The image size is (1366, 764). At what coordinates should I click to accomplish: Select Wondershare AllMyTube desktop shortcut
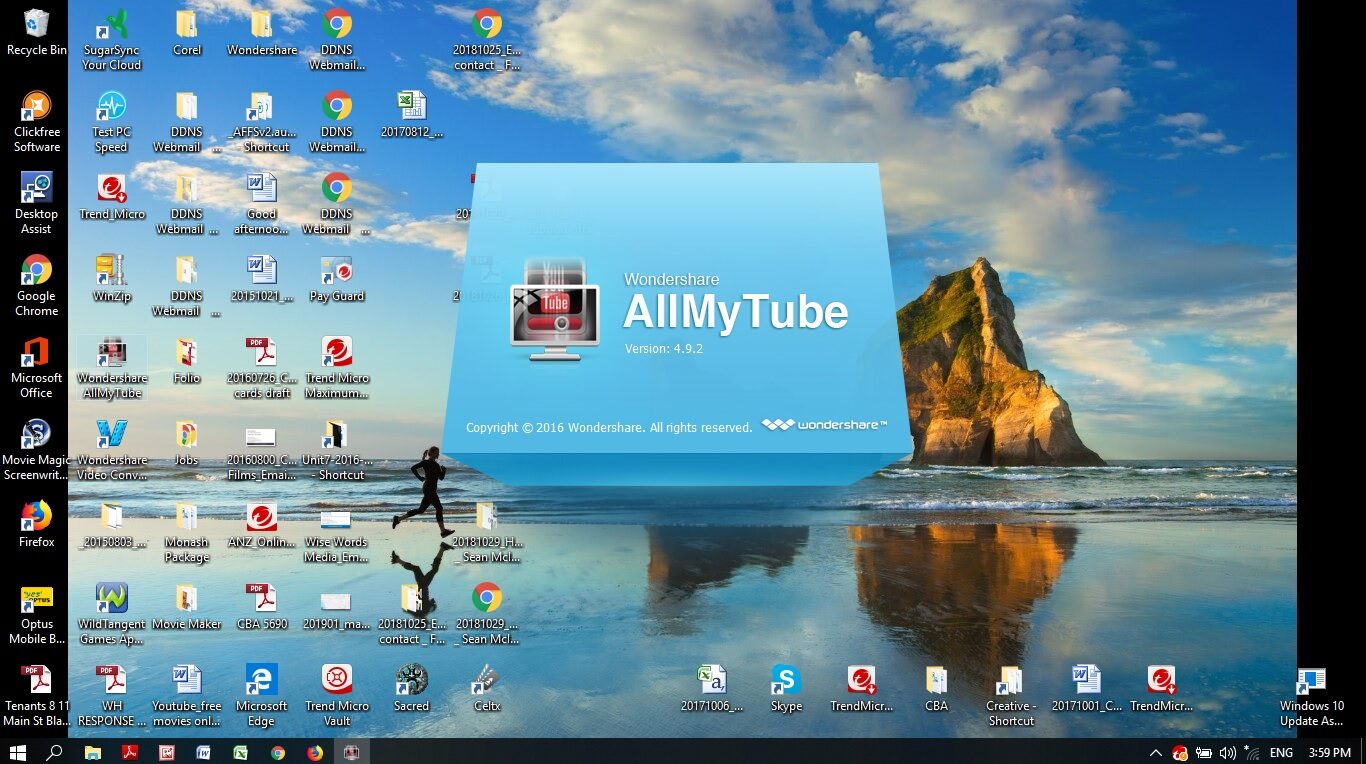point(112,368)
